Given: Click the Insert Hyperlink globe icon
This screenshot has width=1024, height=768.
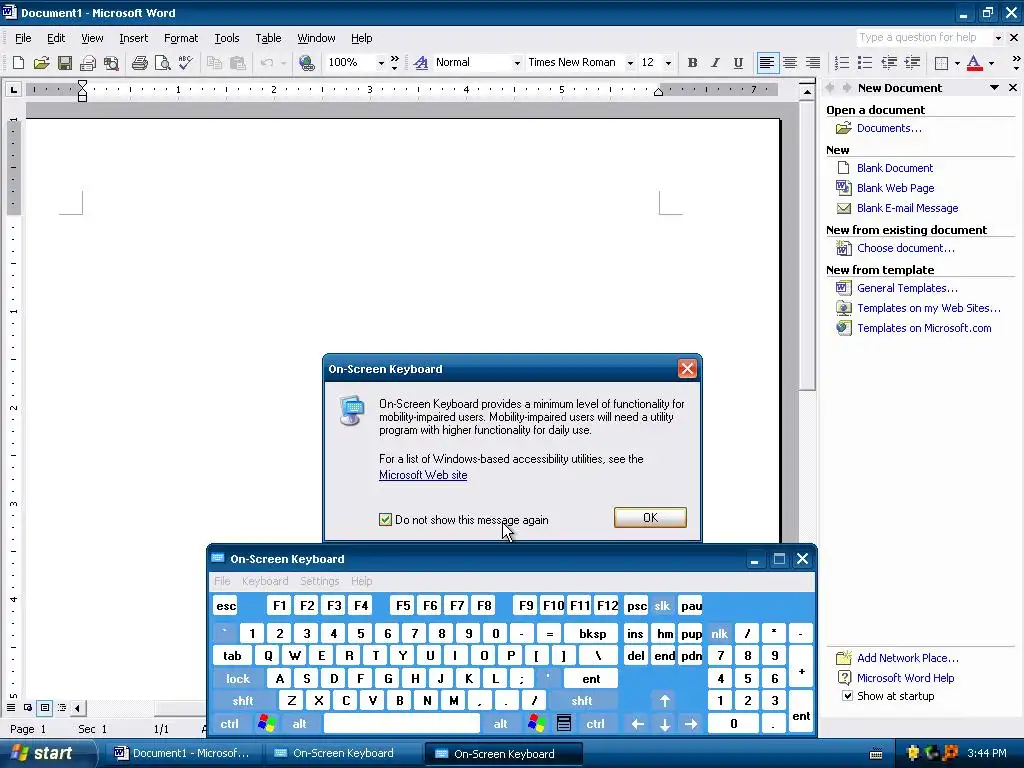Looking at the screenshot, I should [306, 63].
